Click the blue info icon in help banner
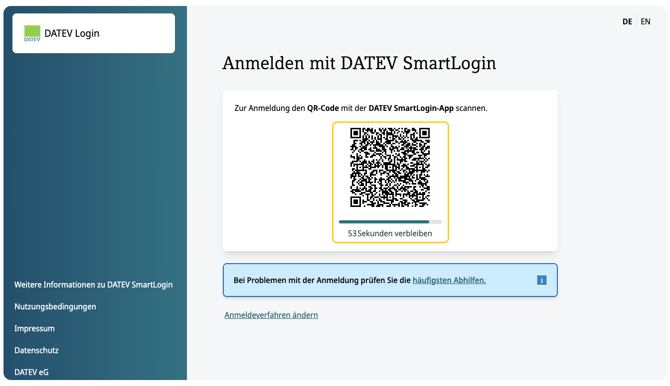Screen dimensions: 670x386 coord(541,280)
